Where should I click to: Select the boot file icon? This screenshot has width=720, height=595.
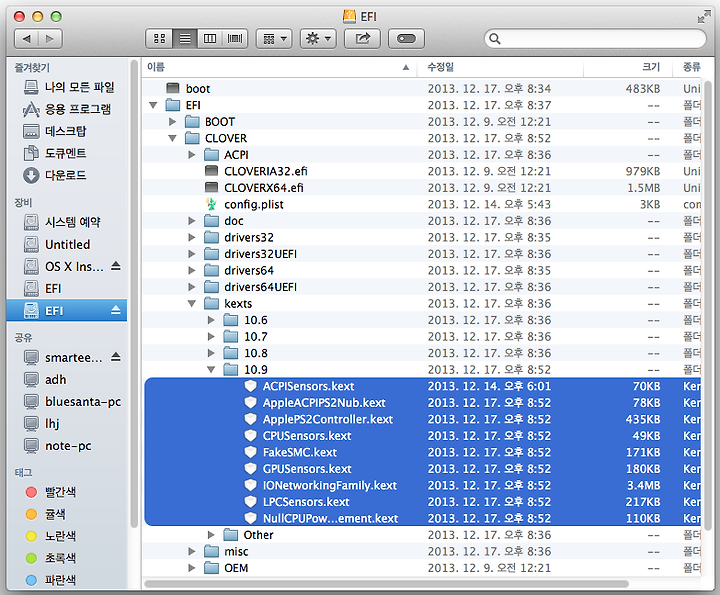tap(173, 88)
